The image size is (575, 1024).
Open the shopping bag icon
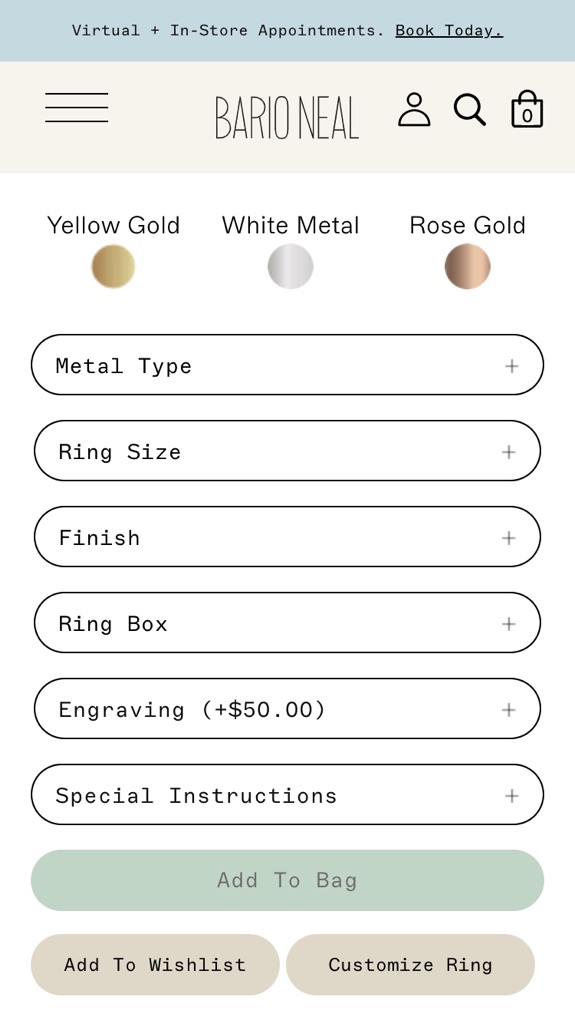pyautogui.click(x=527, y=108)
